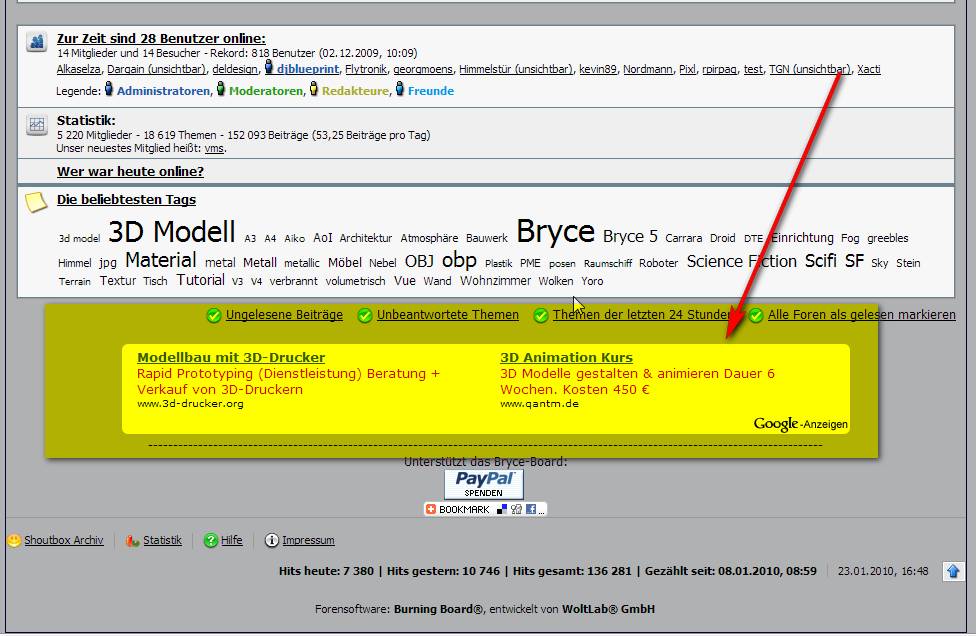Click the green check beside Alle Foren als gelesen markieren
Viewport: 976px width, 636px height.
[756, 316]
